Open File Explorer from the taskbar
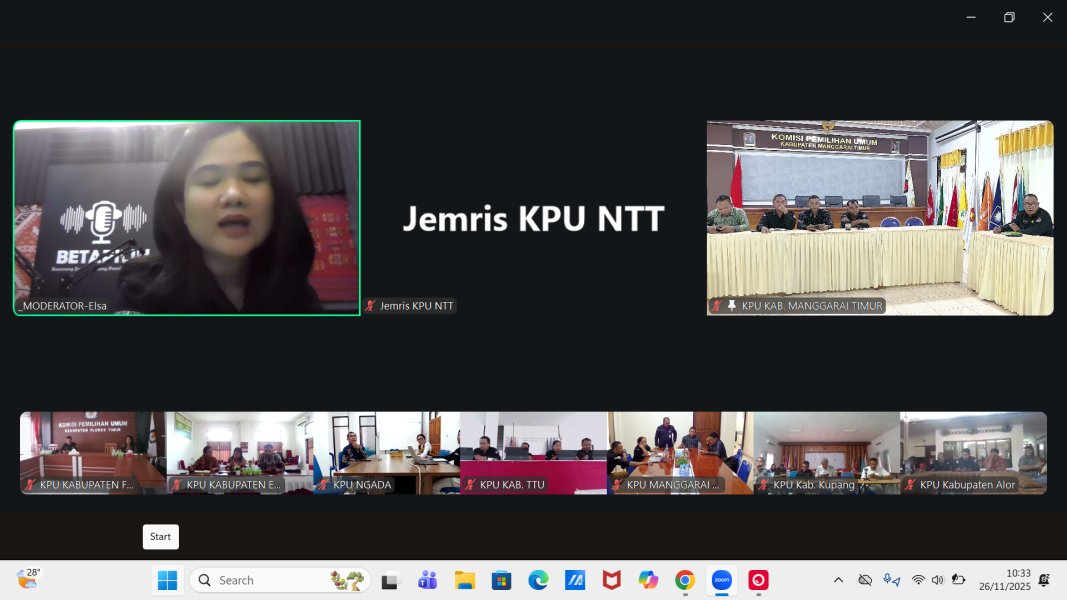 [x=464, y=580]
